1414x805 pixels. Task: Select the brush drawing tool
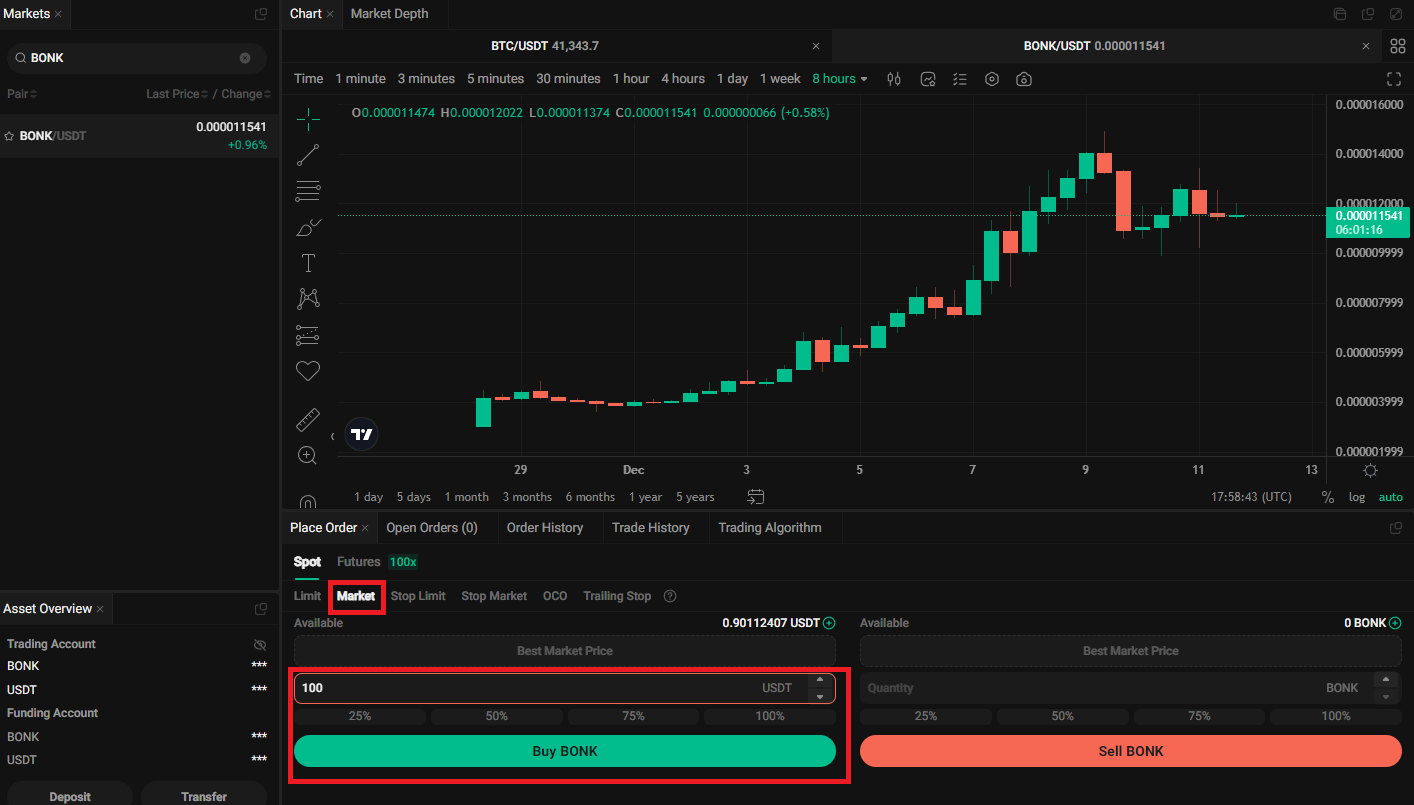(308, 227)
